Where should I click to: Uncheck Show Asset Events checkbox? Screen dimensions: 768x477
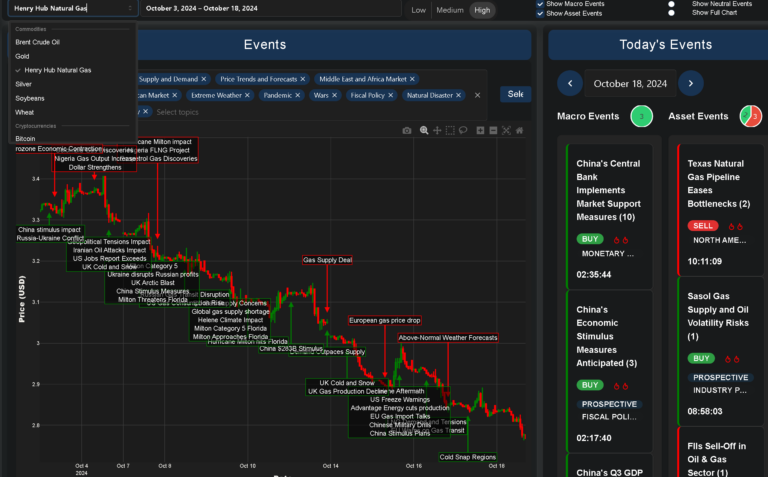pos(540,14)
